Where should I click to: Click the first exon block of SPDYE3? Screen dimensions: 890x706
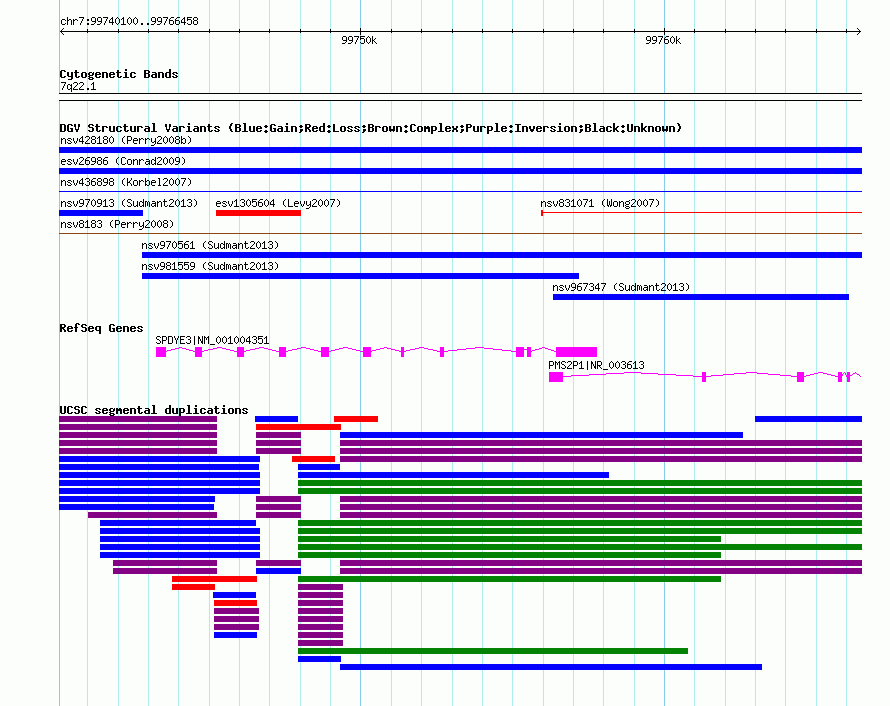[161, 352]
